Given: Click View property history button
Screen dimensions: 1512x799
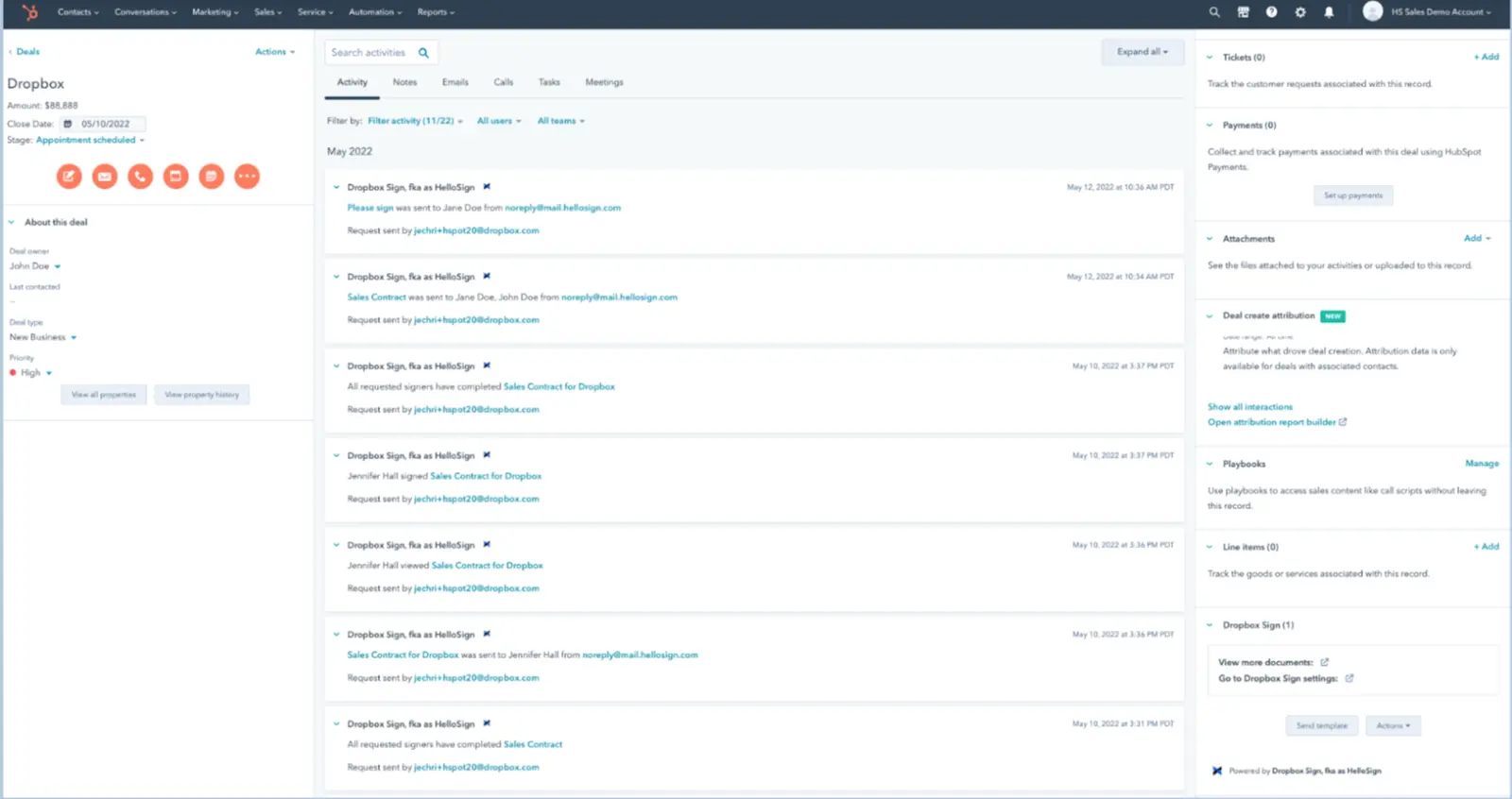Looking at the screenshot, I should 201,395.
